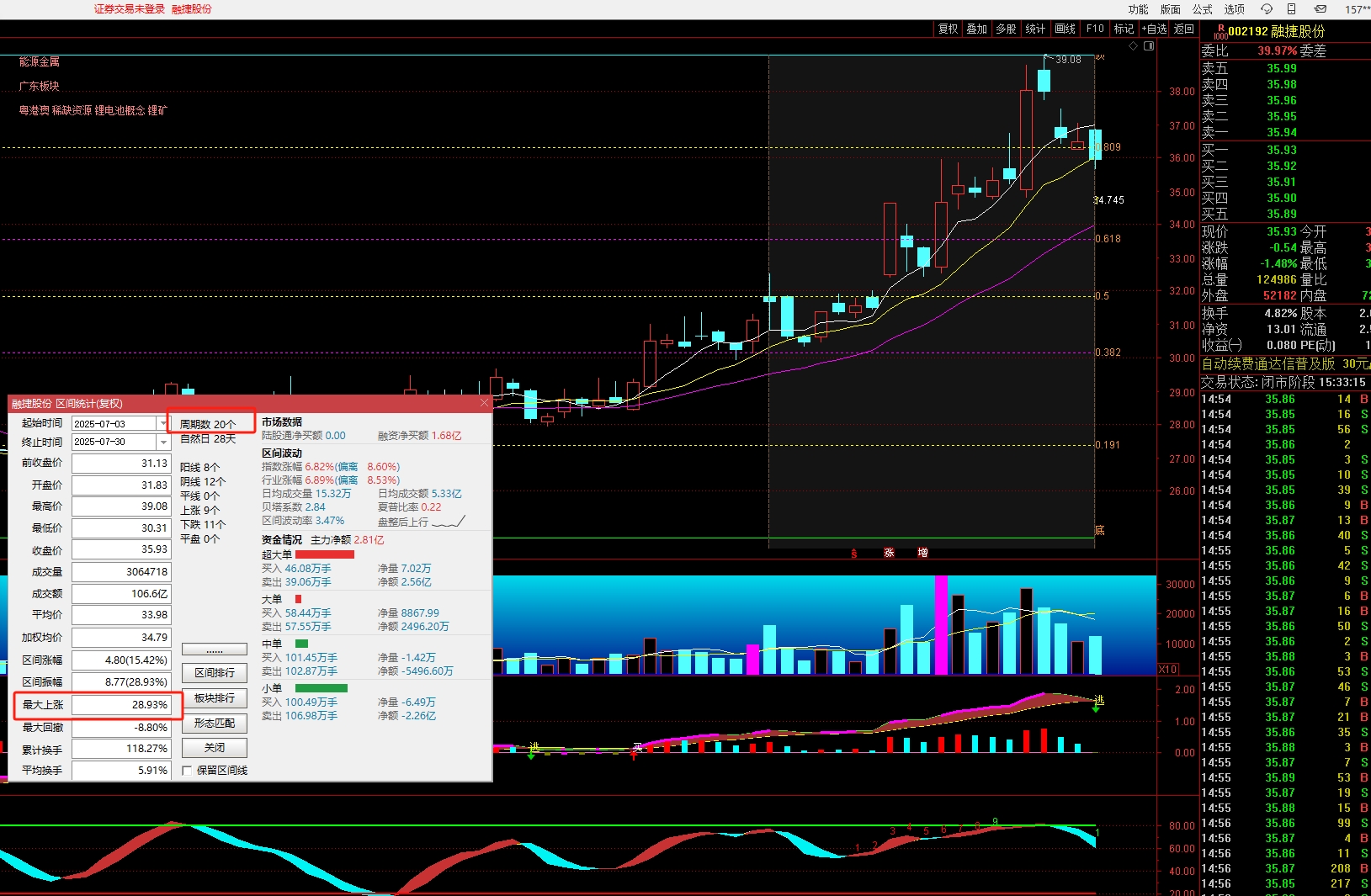1371x896 pixels.
Task: Open the mail envelope icon
Action: [x=1320, y=9]
